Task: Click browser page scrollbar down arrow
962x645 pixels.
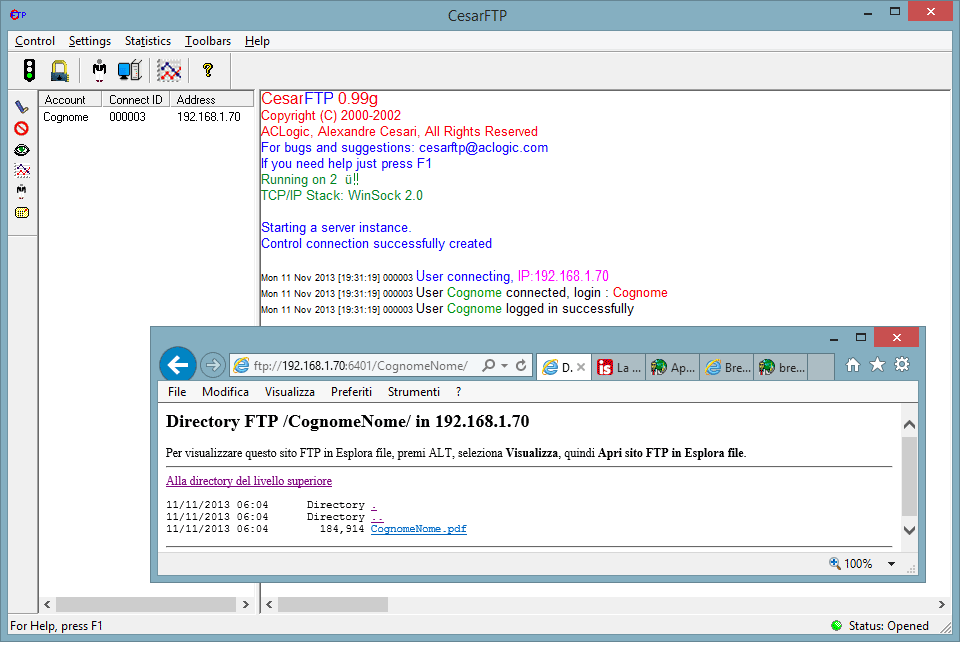Action: coord(909,530)
